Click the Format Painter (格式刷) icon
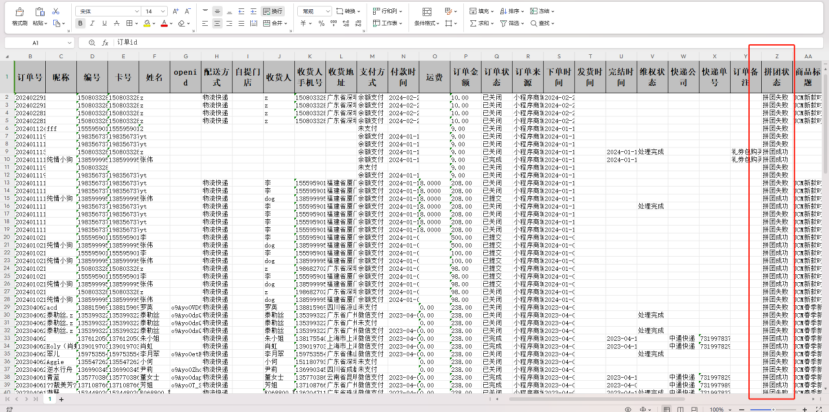Image resolution: width=829 pixels, height=412 pixels. point(20,11)
